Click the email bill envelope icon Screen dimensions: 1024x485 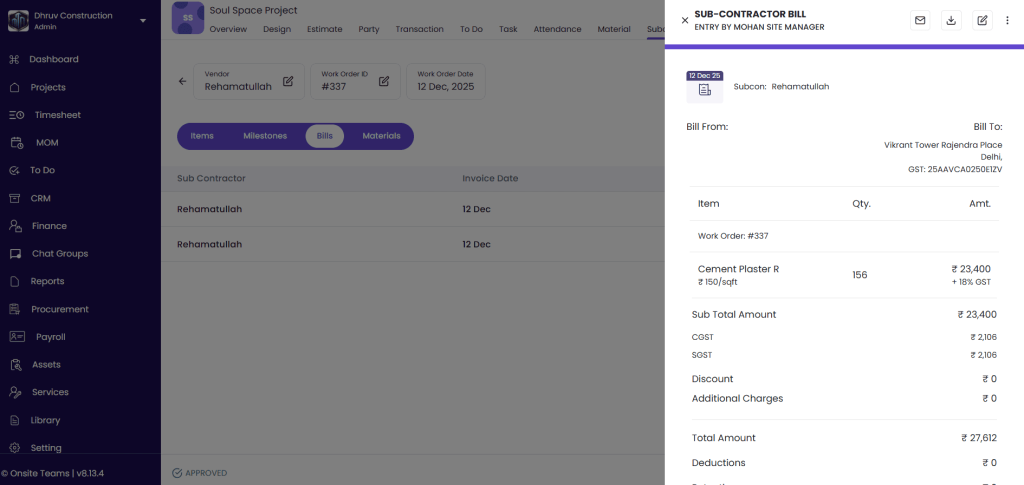[x=920, y=20]
